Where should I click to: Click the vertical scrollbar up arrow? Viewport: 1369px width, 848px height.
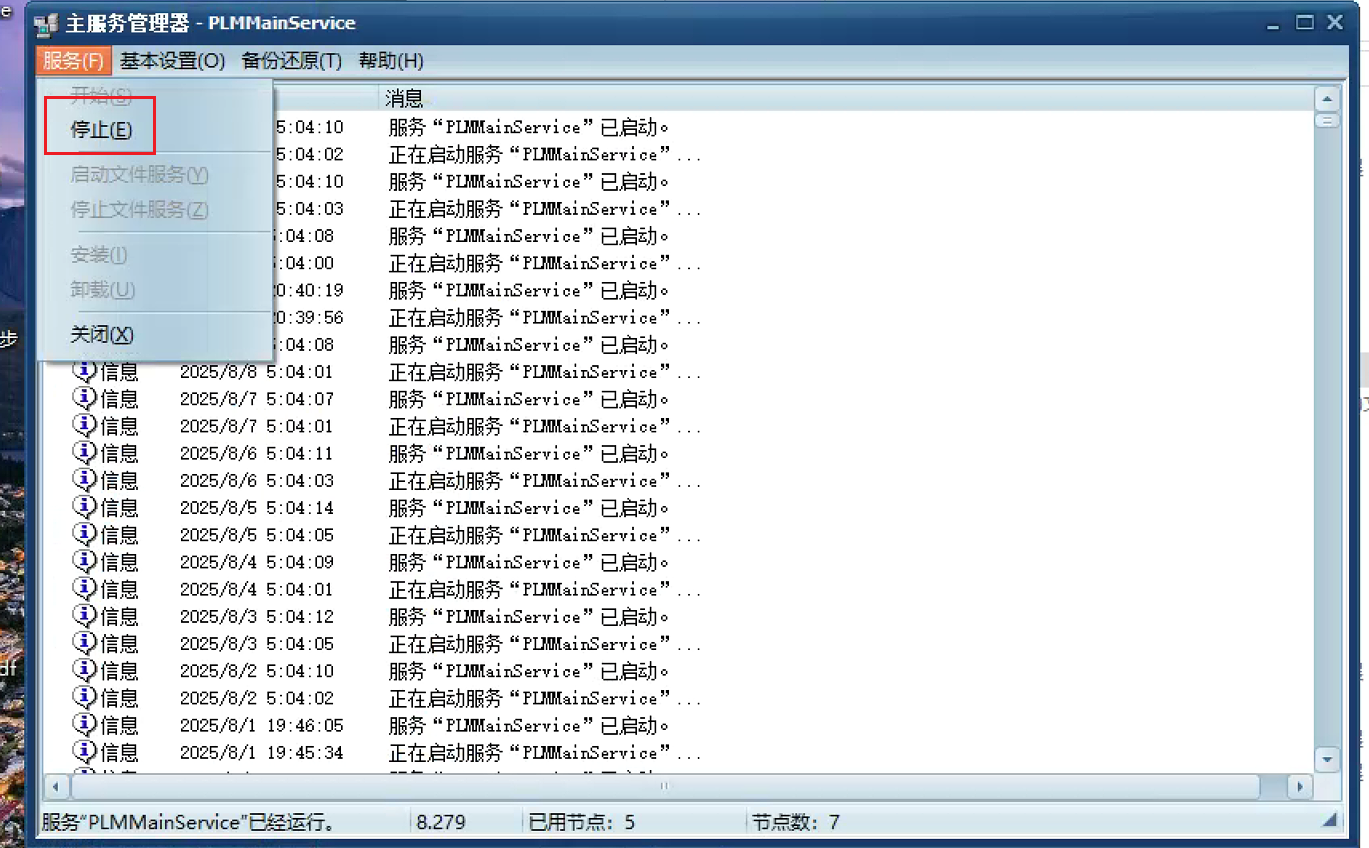pyautogui.click(x=1327, y=99)
